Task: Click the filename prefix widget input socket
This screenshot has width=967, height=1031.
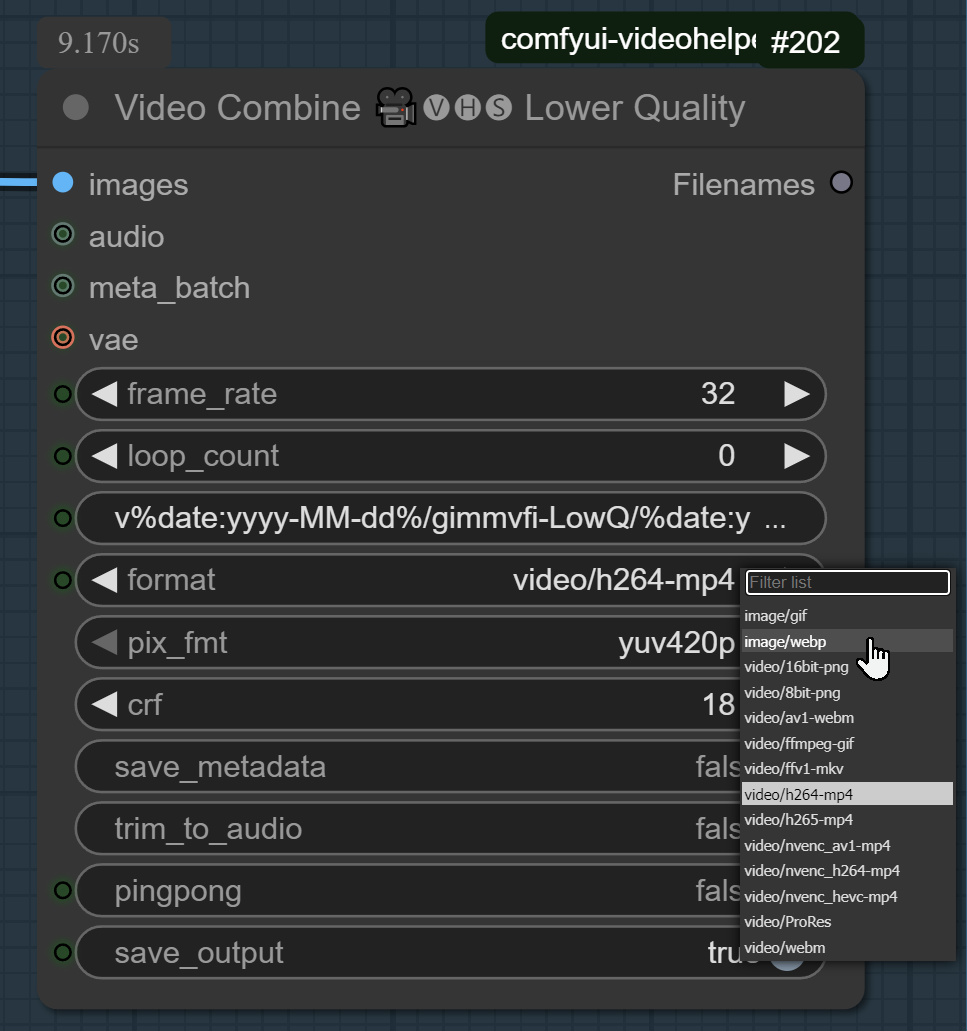Action: pos(62,518)
